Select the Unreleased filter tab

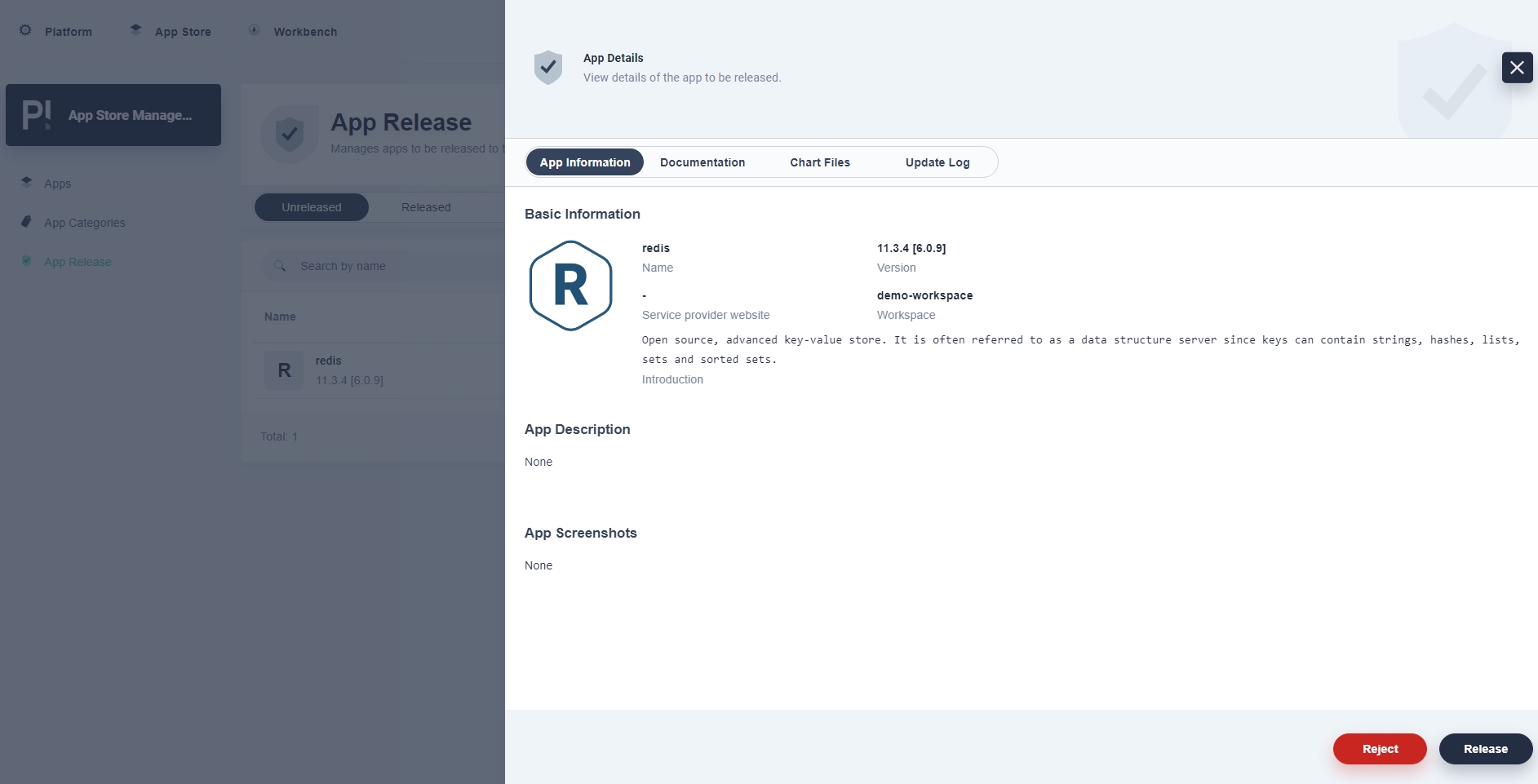312,207
